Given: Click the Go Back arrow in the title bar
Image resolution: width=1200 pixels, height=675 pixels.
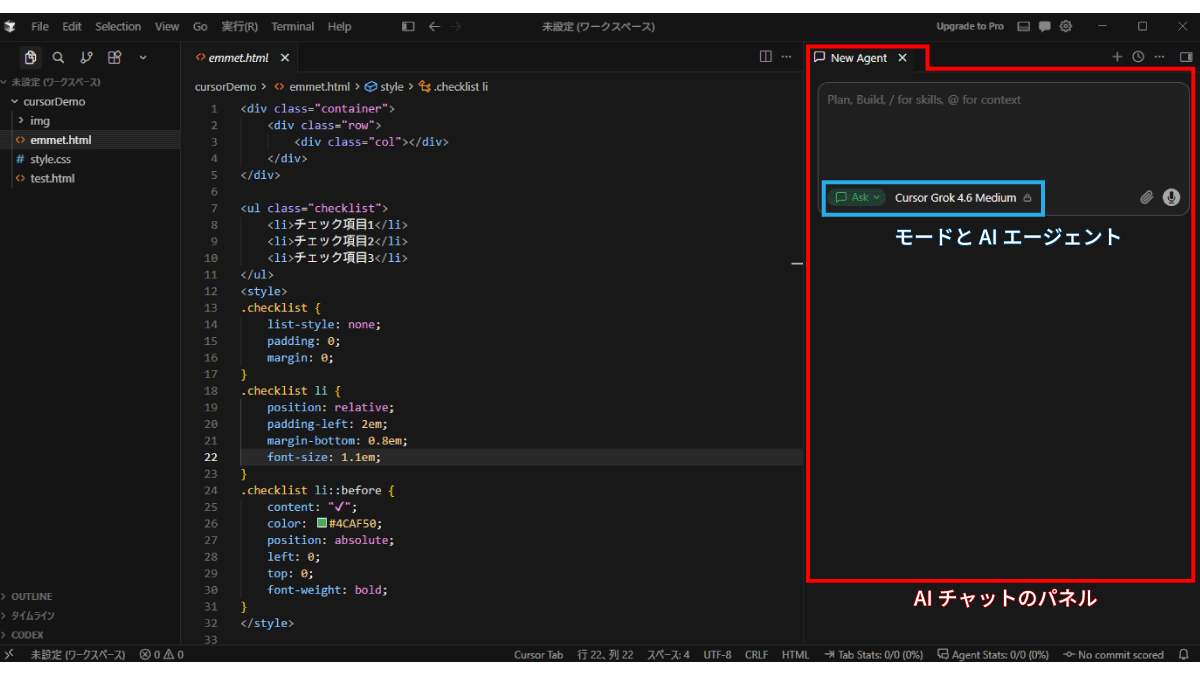Looking at the screenshot, I should pyautogui.click(x=434, y=26).
